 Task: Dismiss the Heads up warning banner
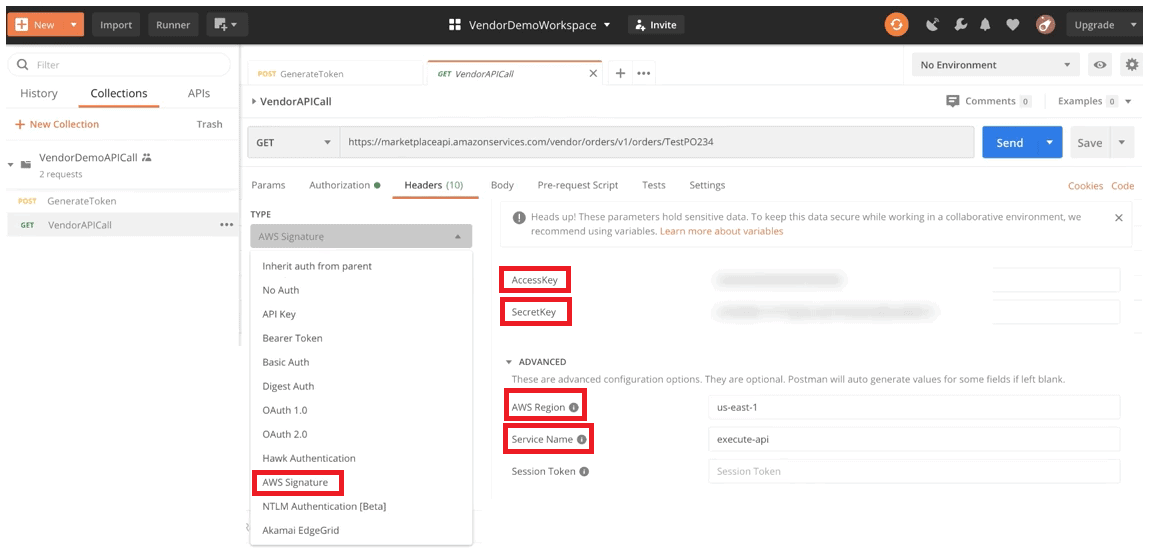tap(1118, 218)
